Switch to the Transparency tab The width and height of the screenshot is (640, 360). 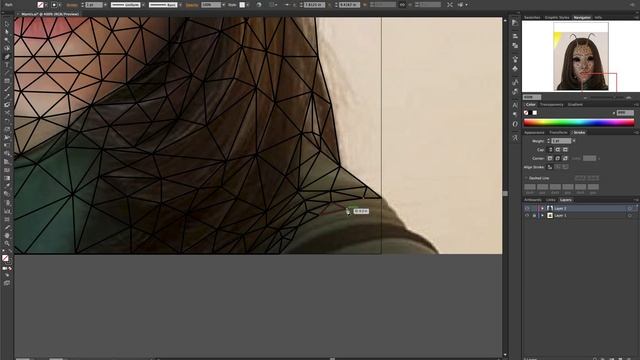pos(551,105)
